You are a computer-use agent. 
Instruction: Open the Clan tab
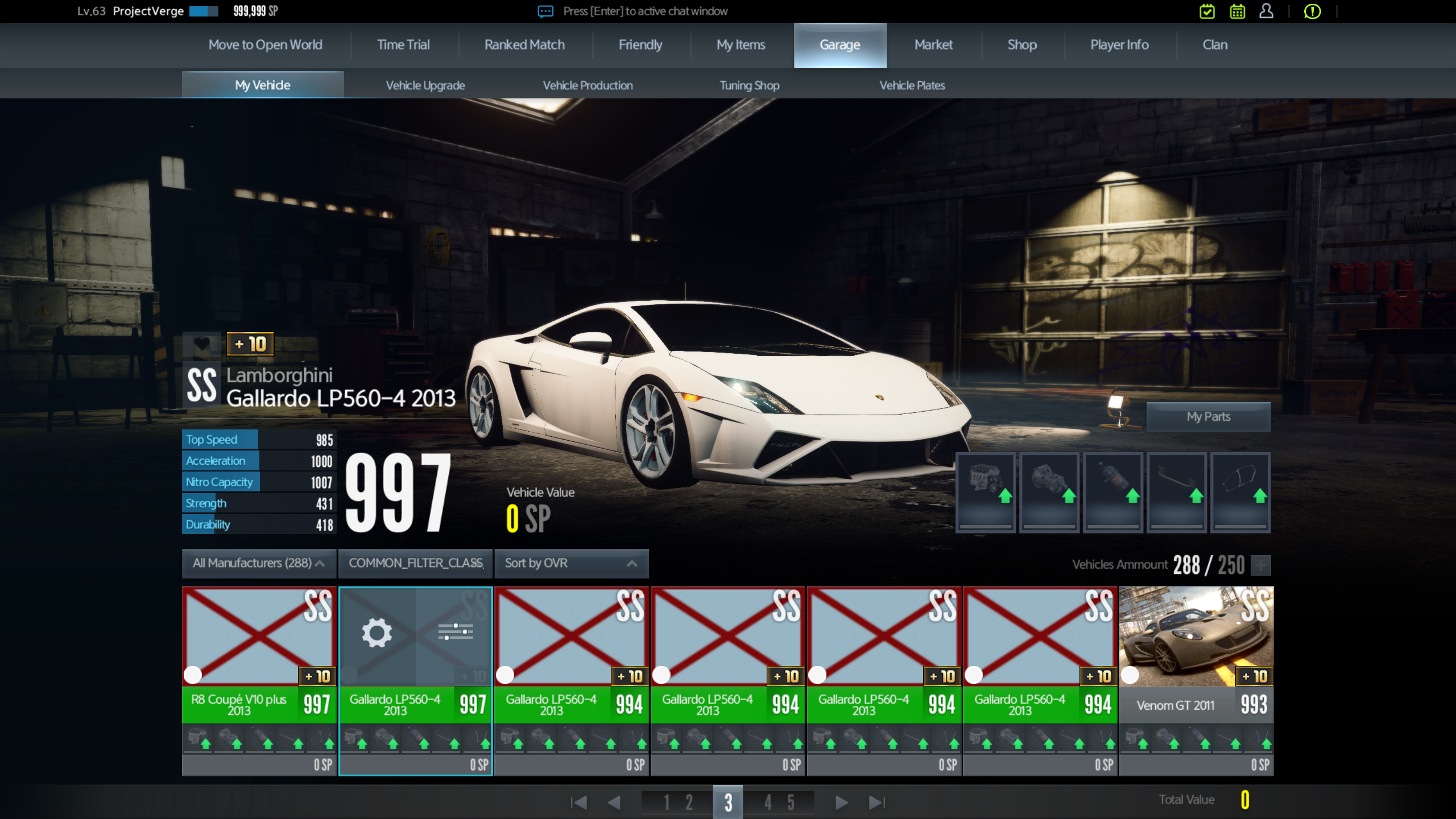(x=1215, y=45)
